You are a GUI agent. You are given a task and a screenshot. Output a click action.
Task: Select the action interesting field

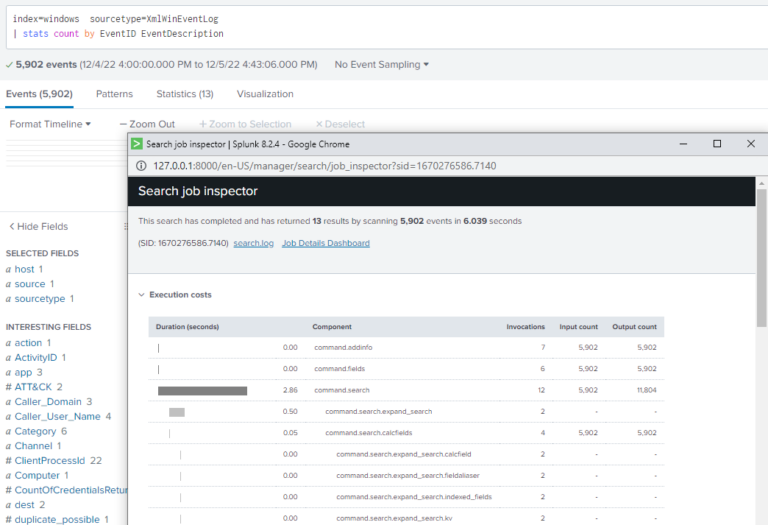28,343
